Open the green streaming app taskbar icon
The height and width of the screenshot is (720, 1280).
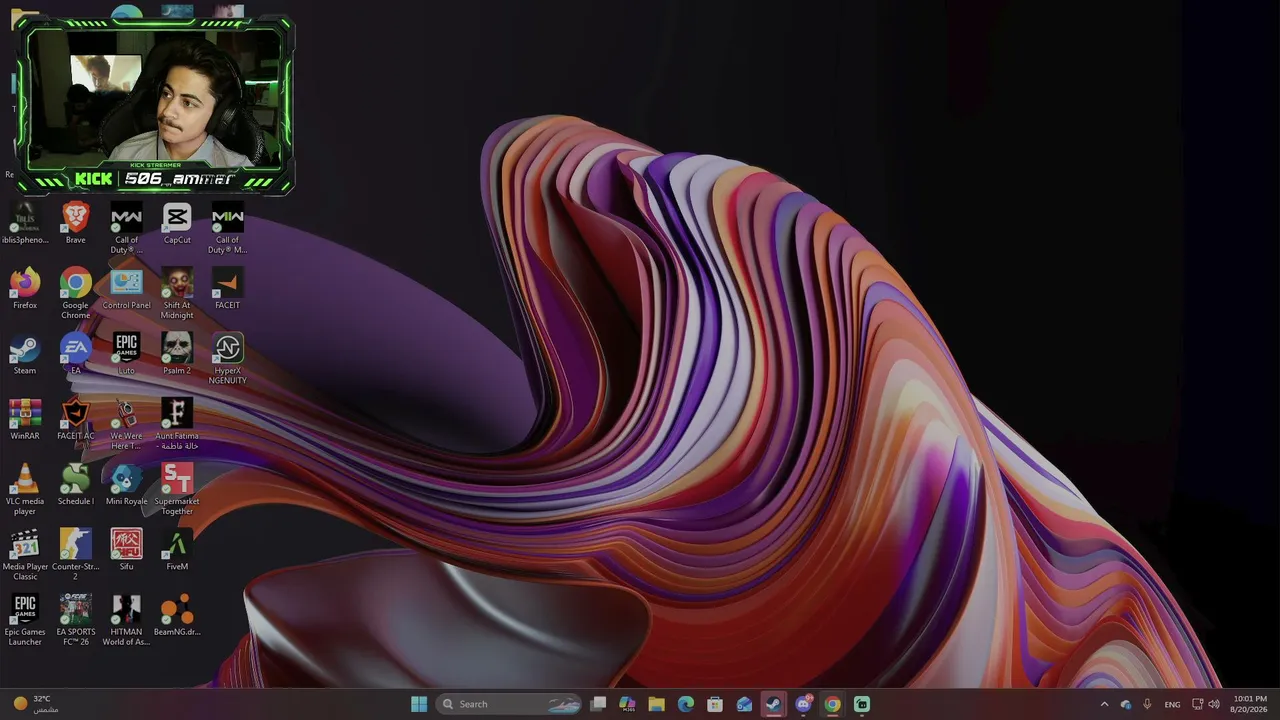click(861, 704)
